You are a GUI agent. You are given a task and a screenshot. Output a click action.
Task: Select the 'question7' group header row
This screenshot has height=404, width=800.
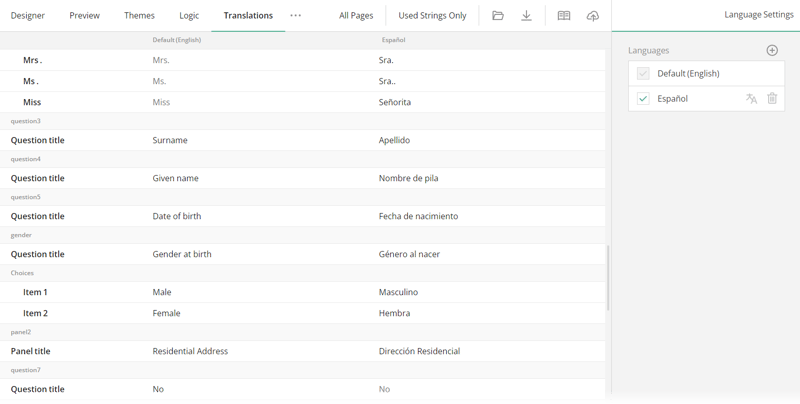pos(303,370)
